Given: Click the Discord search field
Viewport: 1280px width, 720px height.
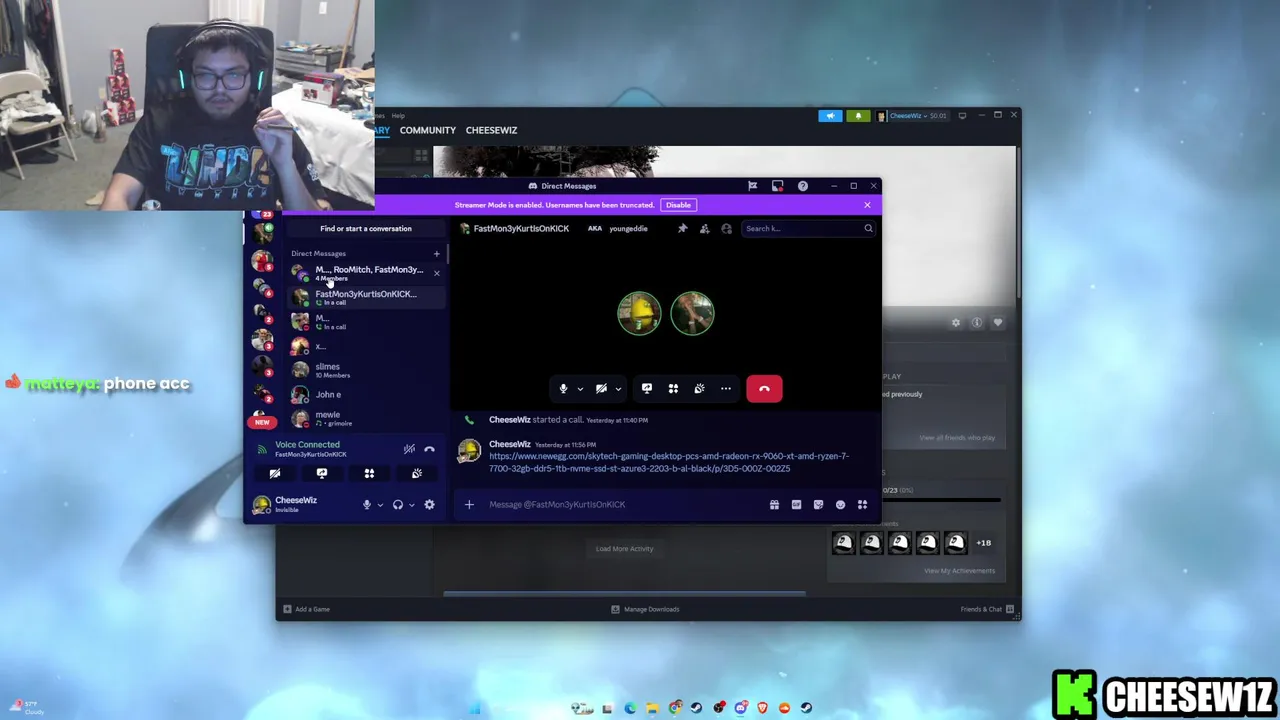Looking at the screenshot, I should click(808, 228).
